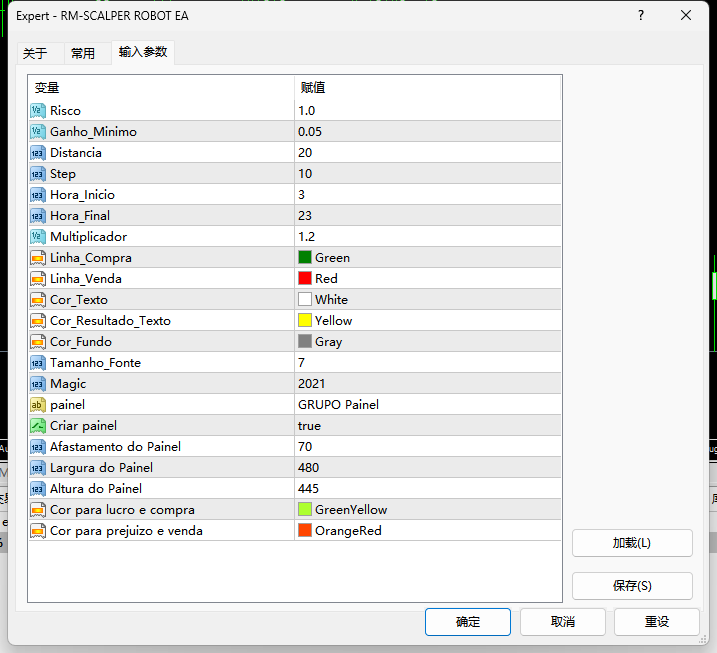Click the Afastamento do Painel value 70
The height and width of the screenshot is (653, 717).
pyautogui.click(x=305, y=447)
